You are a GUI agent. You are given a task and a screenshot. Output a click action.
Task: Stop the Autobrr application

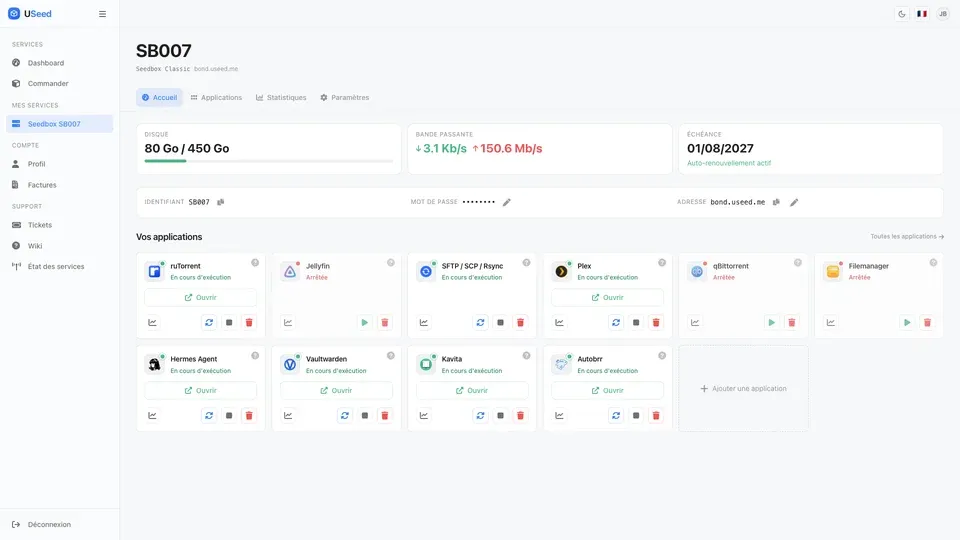pyautogui.click(x=636, y=416)
